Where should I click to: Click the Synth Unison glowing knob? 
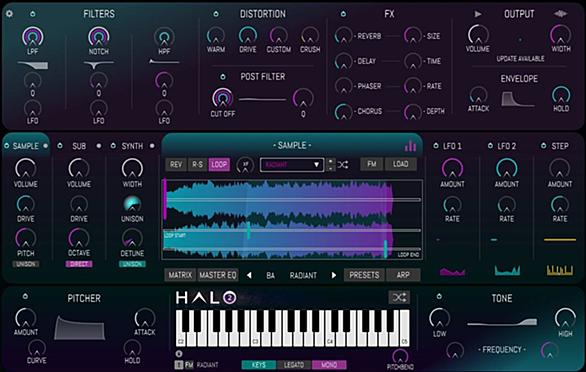point(132,204)
